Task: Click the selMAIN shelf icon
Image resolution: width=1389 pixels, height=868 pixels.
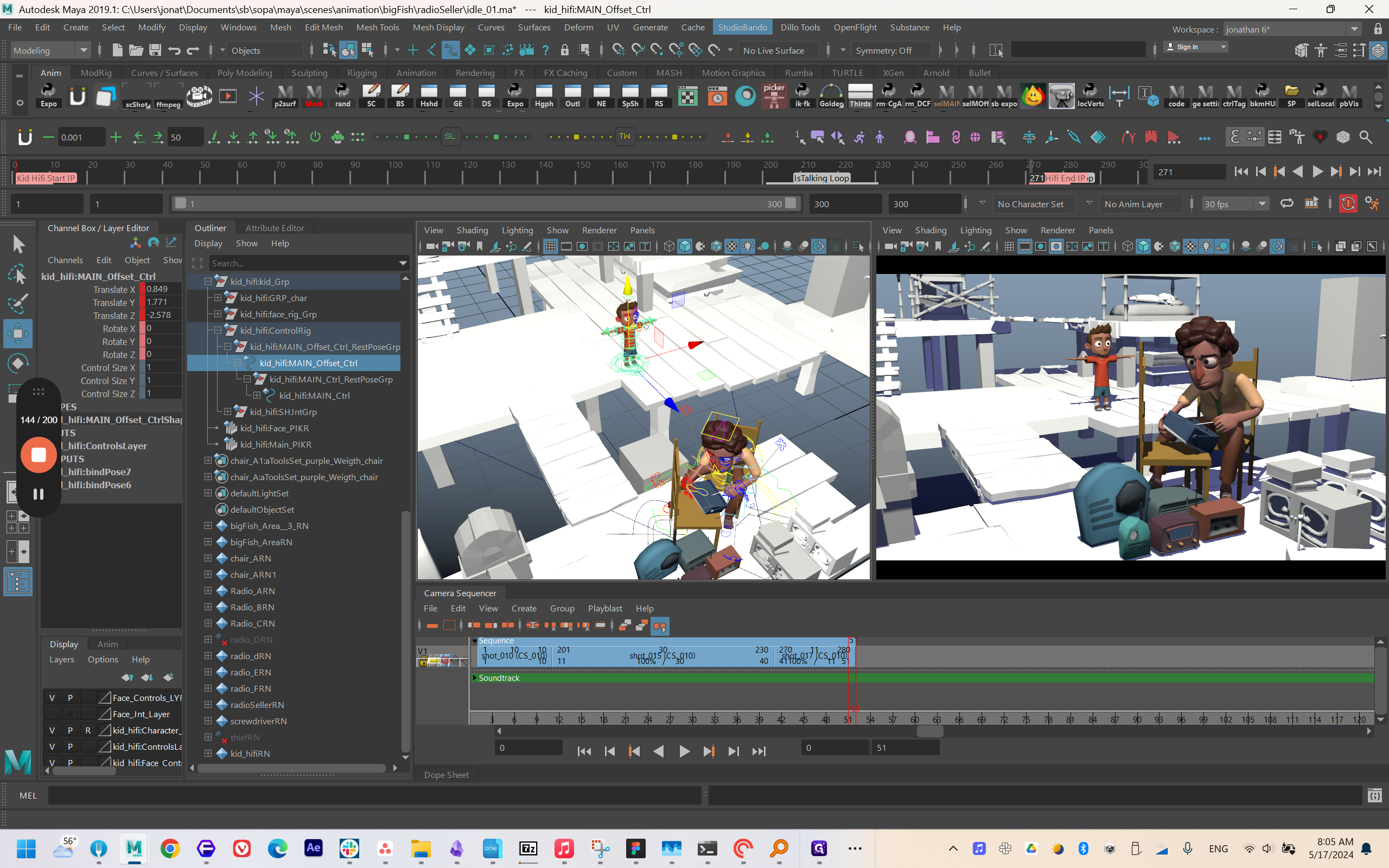Action: (946, 95)
